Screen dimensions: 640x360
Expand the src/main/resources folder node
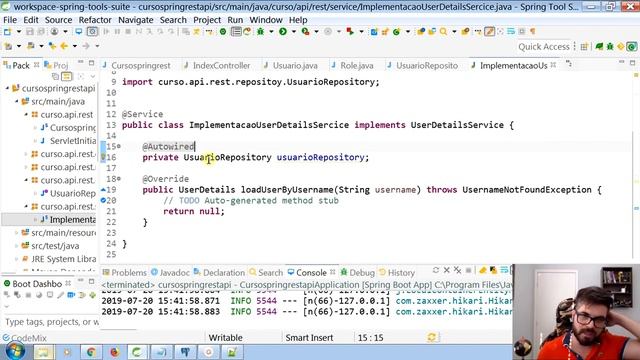pos(17,233)
